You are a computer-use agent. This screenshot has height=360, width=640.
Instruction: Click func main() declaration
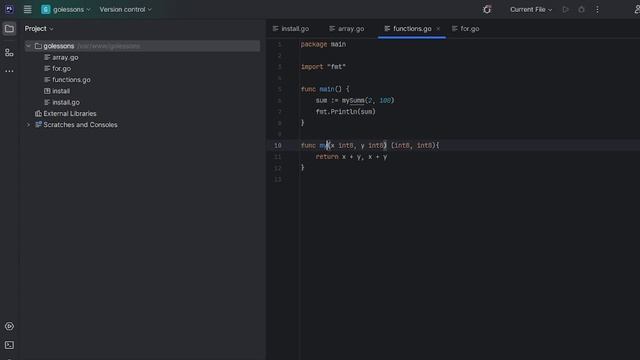coord(325,89)
